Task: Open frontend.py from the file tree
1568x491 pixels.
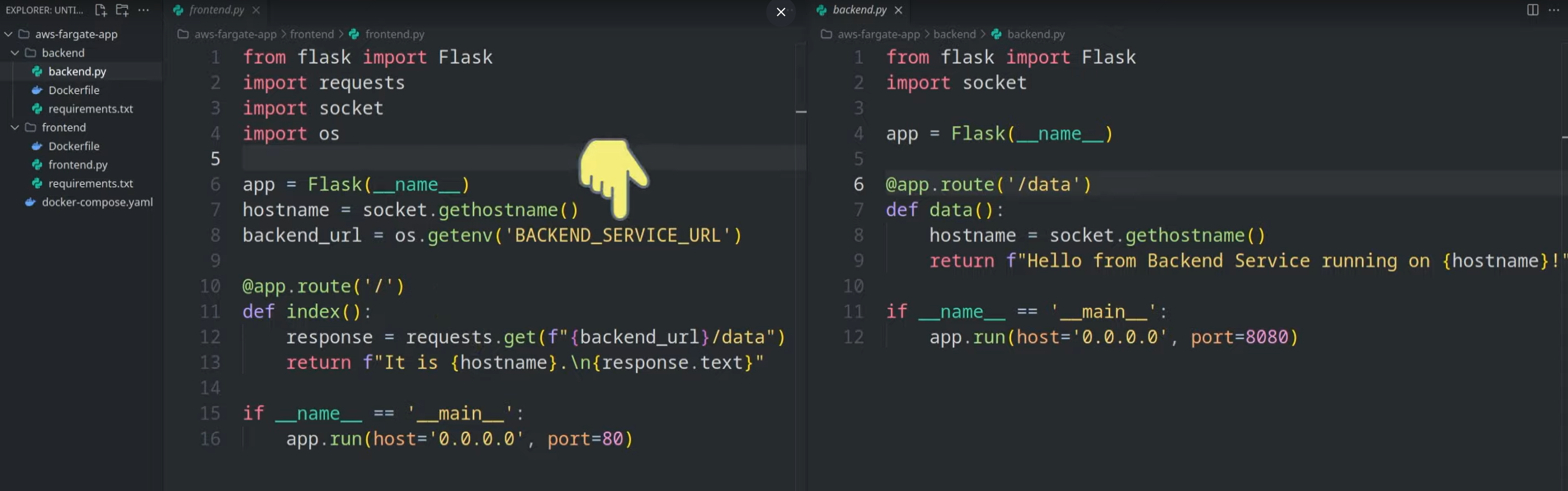Action: pos(77,165)
